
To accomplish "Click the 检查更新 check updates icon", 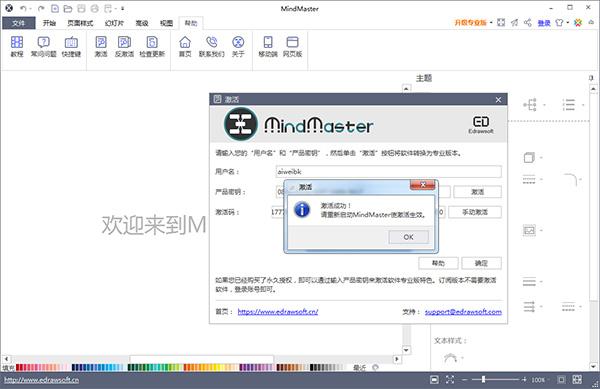I will 152,46.
